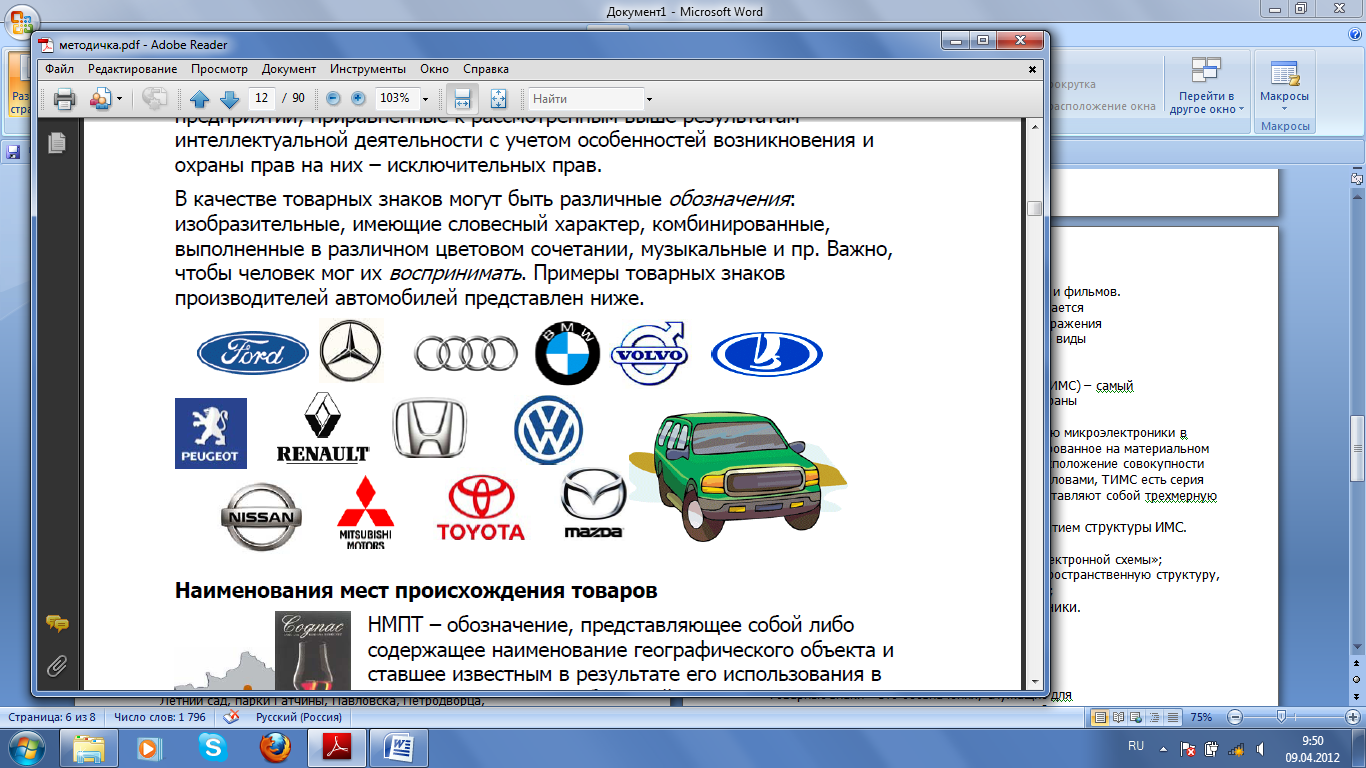Toggle the fit-width scrolling mode icon
The width and height of the screenshot is (1366, 768).
tap(463, 99)
